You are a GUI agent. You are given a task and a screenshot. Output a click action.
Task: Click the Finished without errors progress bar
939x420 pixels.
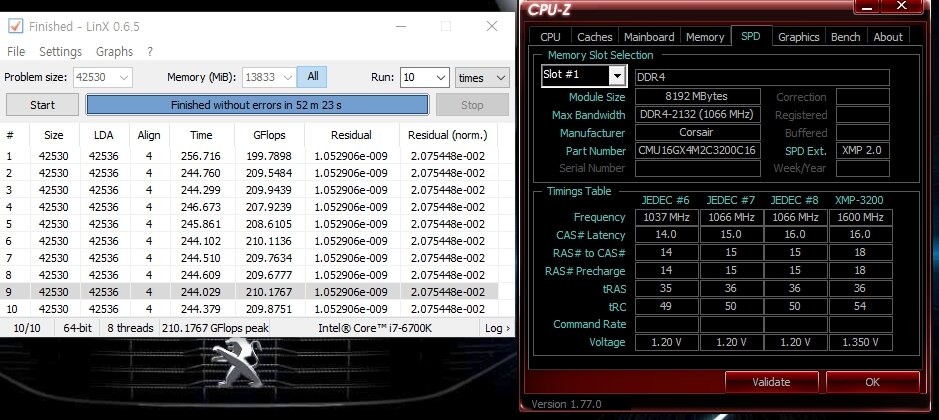click(x=257, y=105)
